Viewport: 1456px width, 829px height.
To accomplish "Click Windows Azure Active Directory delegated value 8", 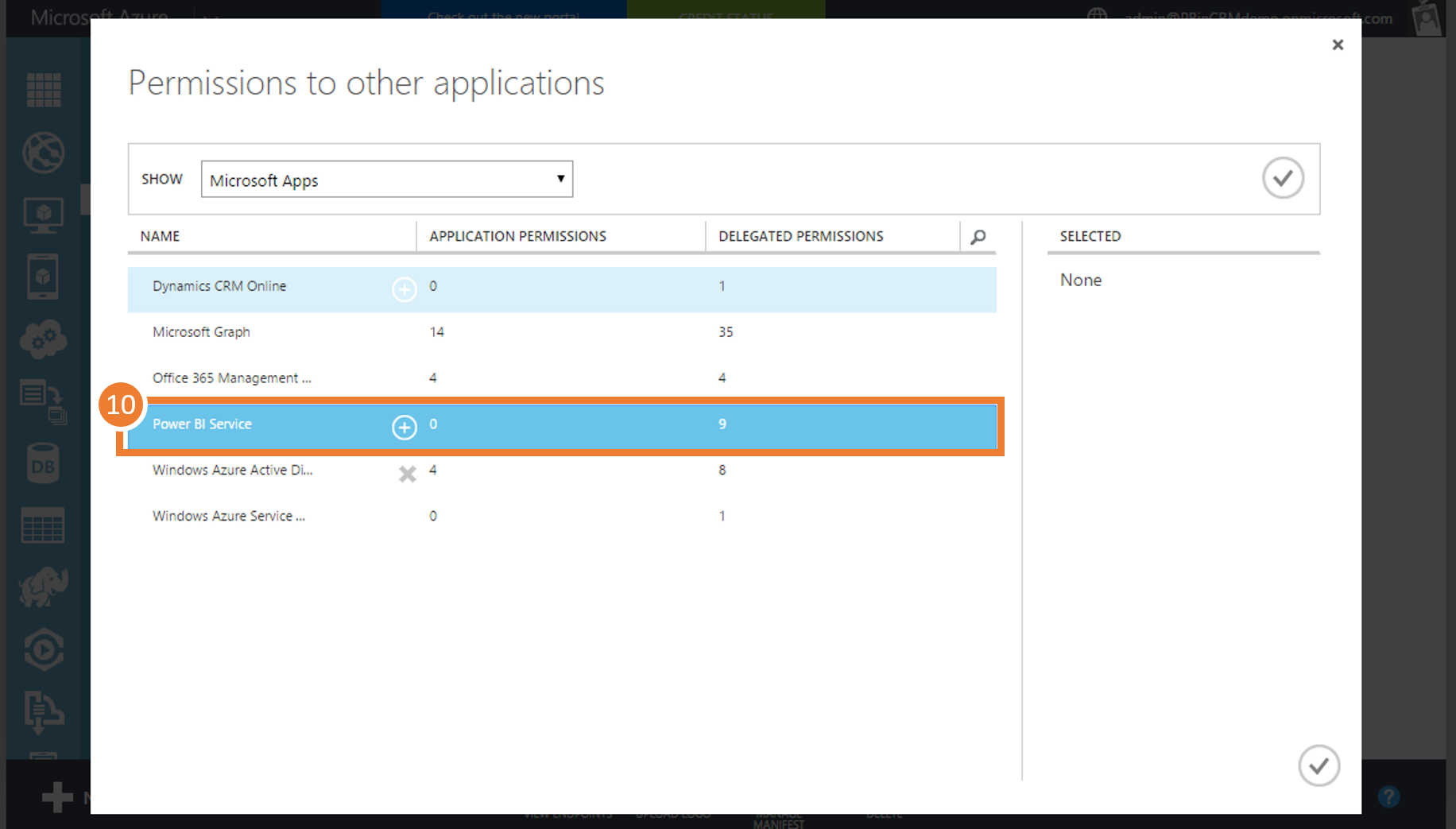I will [x=722, y=471].
